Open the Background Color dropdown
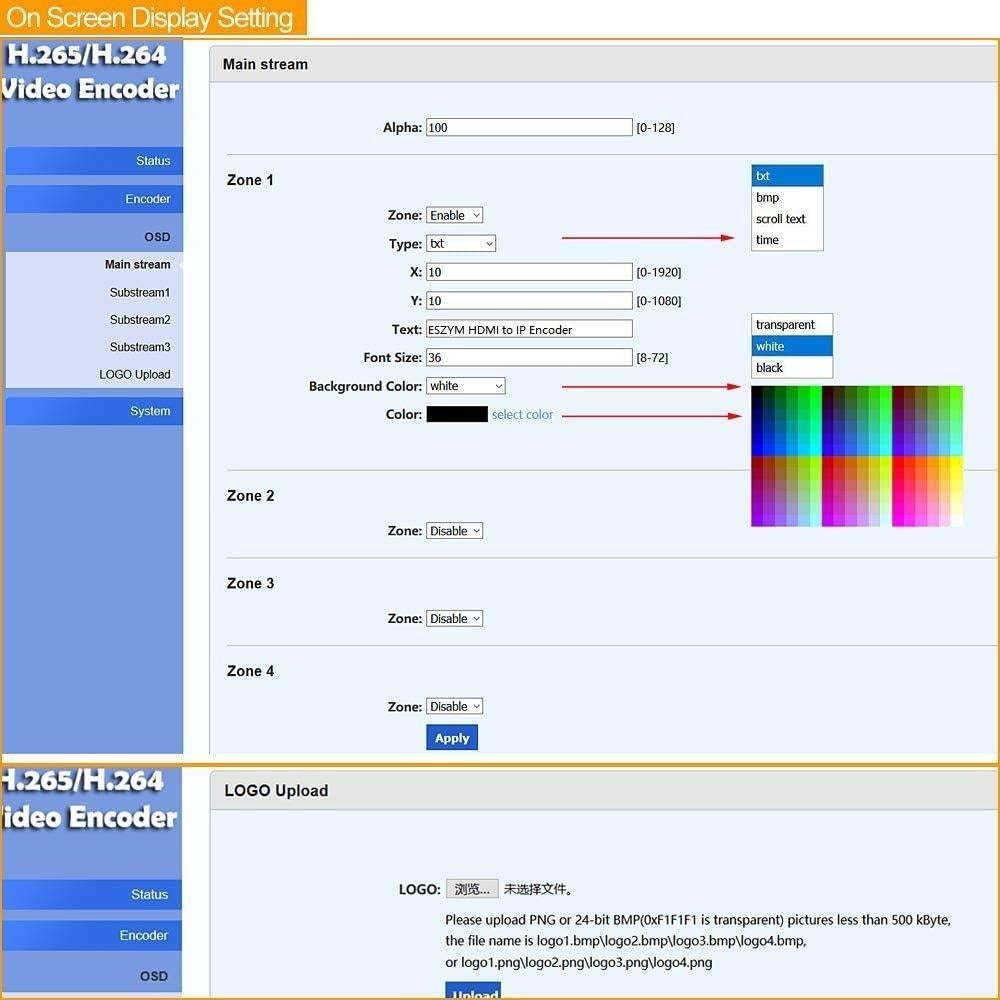 [466, 385]
